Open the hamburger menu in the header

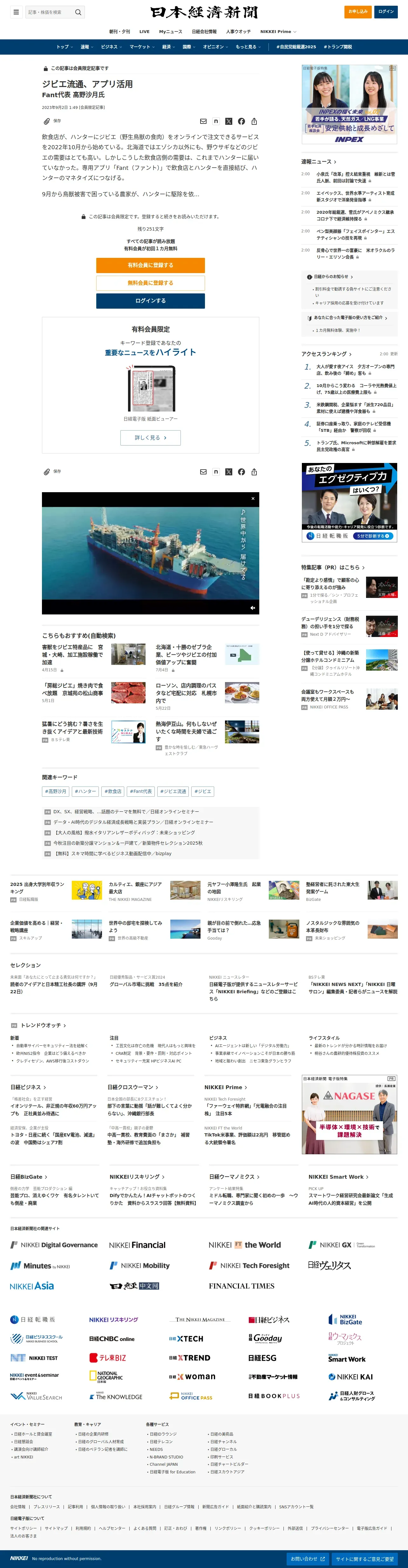click(x=16, y=12)
